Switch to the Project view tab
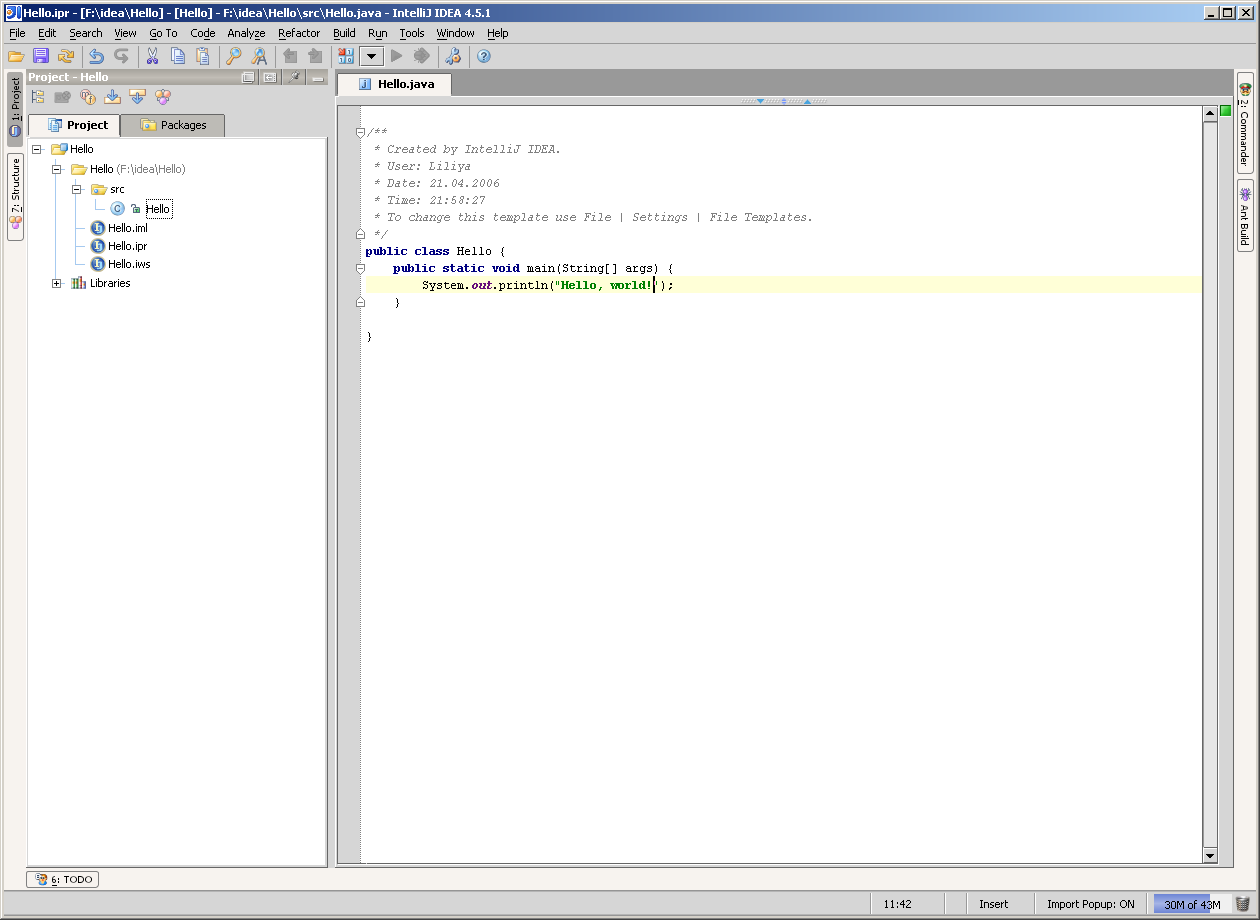Screen dimensions: 1260x920 (x=75, y=125)
